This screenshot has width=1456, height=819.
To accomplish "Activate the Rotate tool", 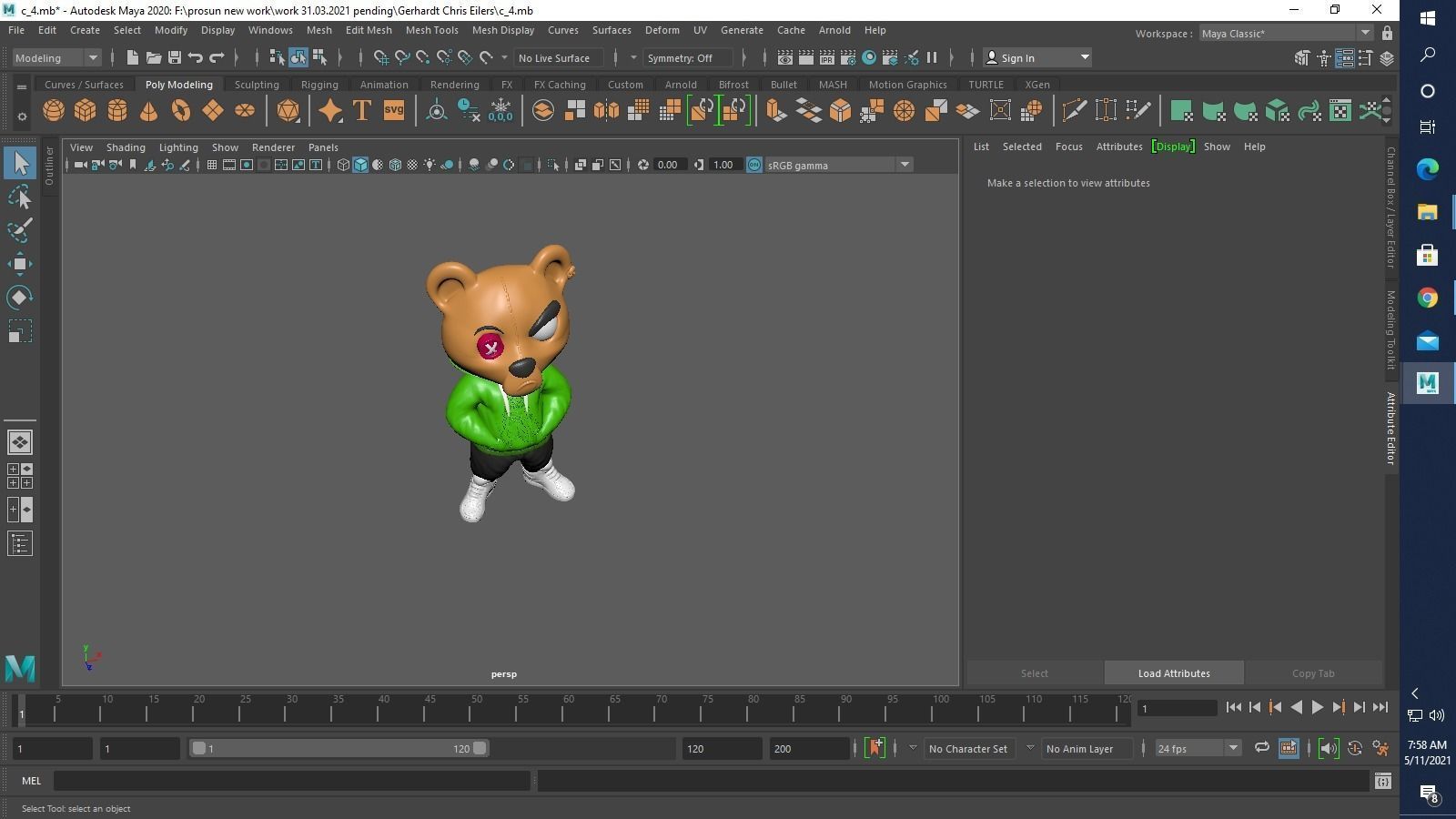I will pos(20,298).
